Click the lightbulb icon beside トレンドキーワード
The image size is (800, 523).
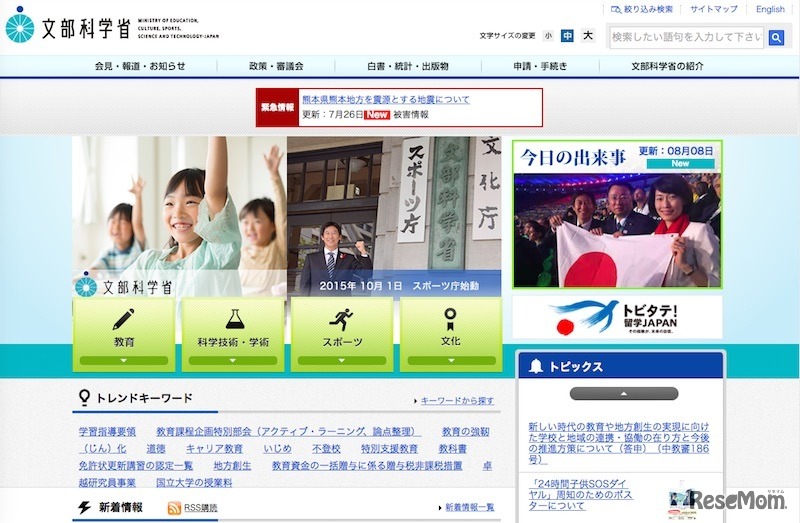coord(84,397)
